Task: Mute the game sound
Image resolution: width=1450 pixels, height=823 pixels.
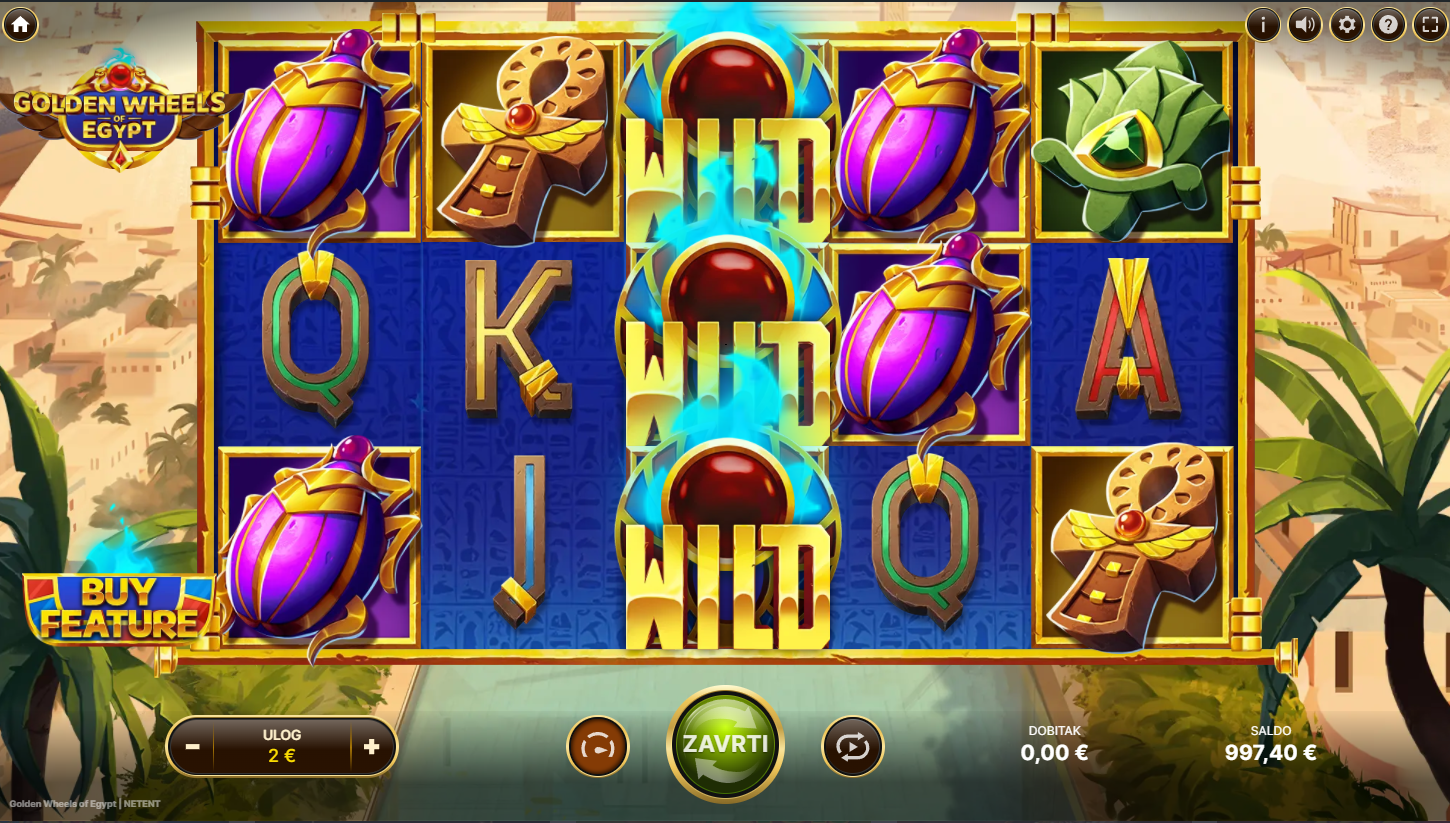Action: click(1305, 24)
